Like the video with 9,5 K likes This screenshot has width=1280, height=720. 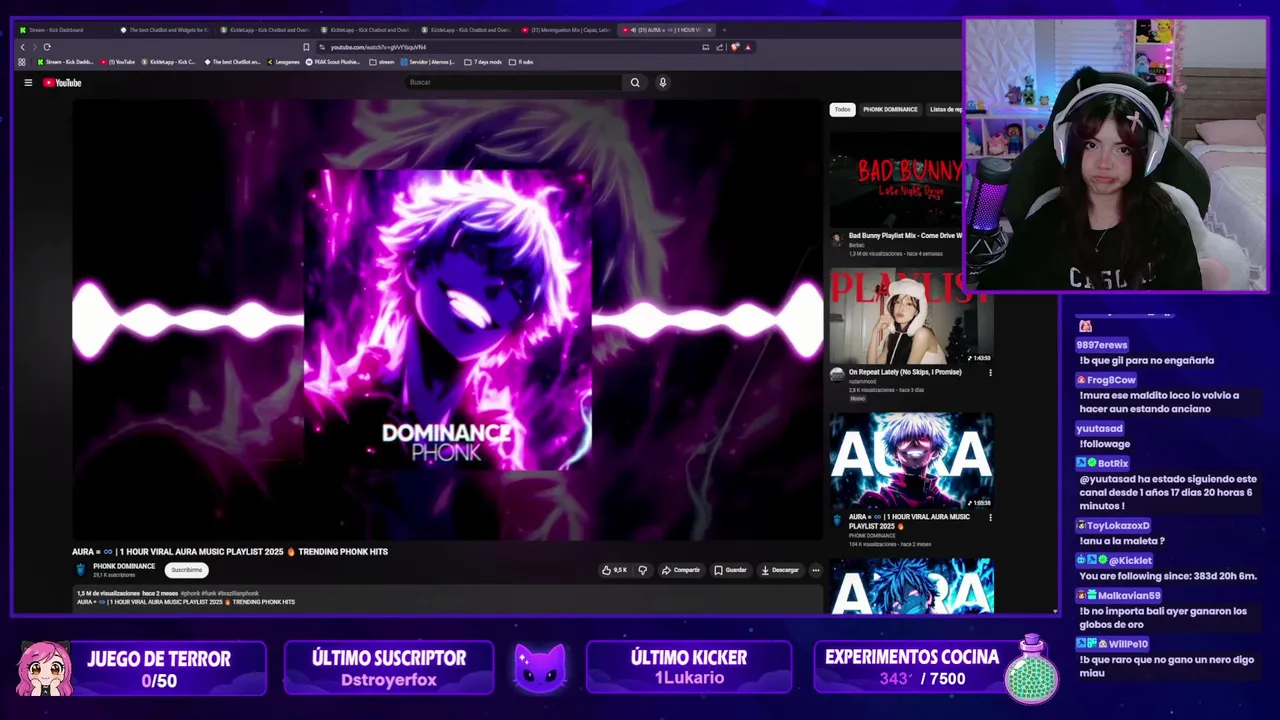coord(614,570)
